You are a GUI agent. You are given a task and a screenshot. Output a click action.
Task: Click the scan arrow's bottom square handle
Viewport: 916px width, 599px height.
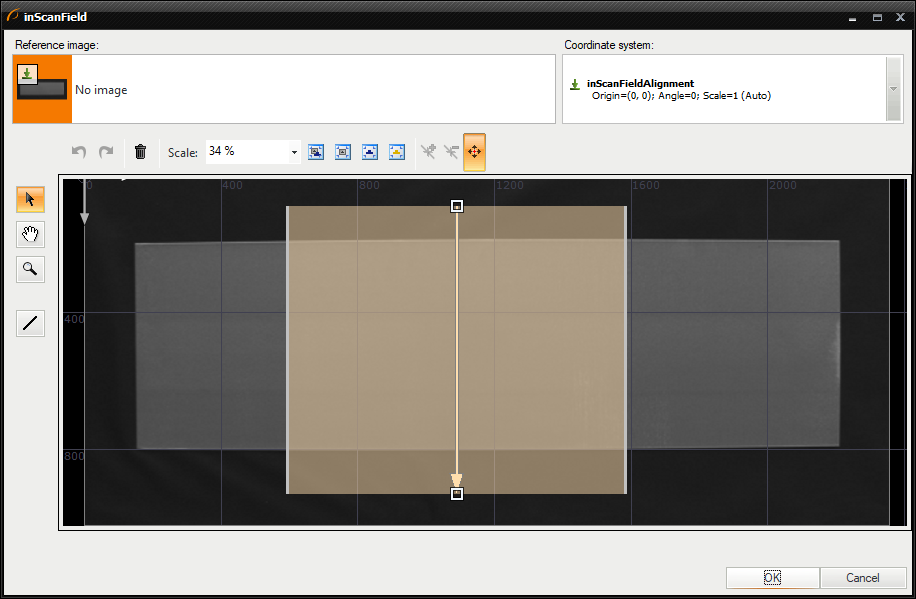[x=457, y=494]
